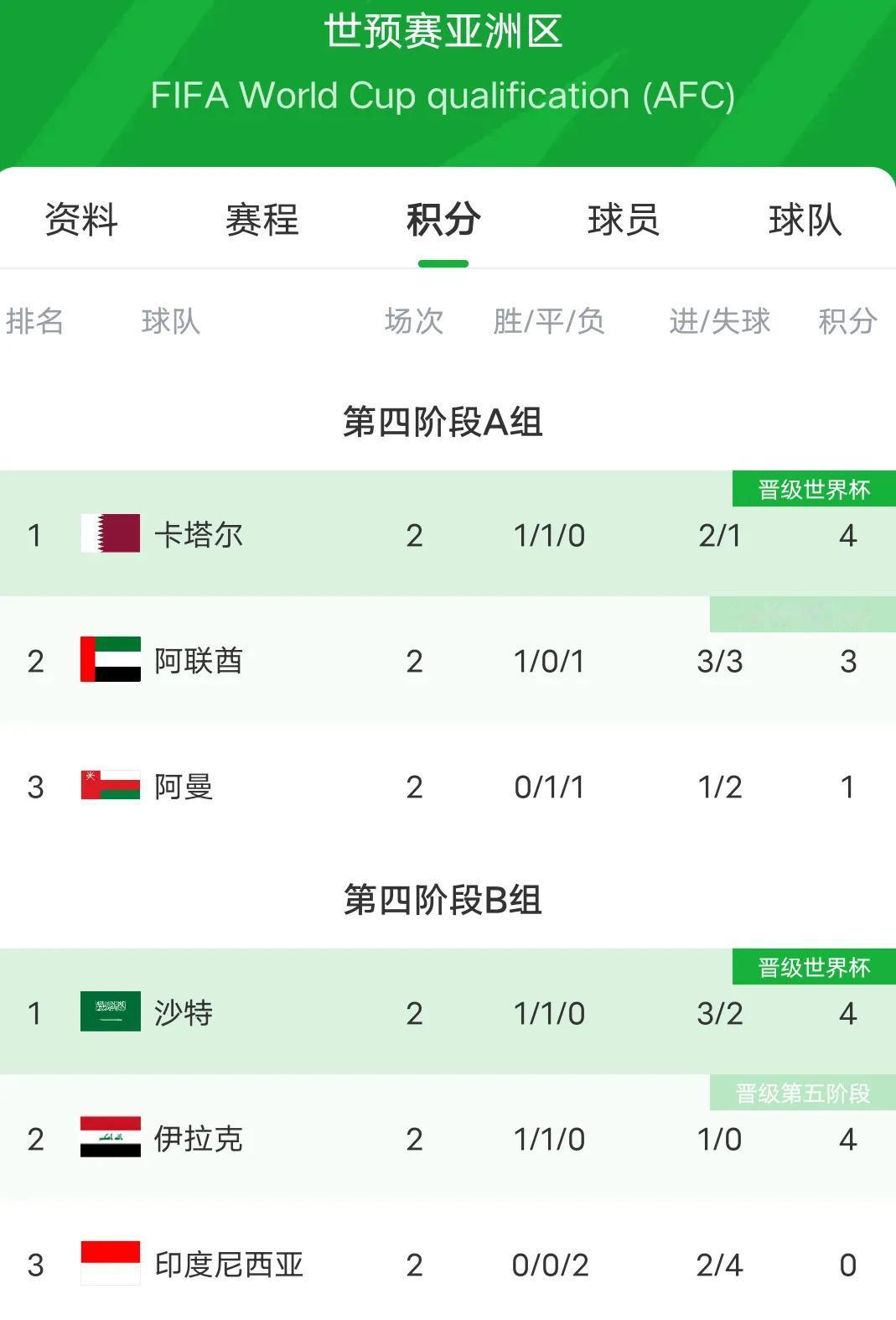The height and width of the screenshot is (1320, 896).
Task: Go to the 球员 players tab
Action: click(624, 220)
